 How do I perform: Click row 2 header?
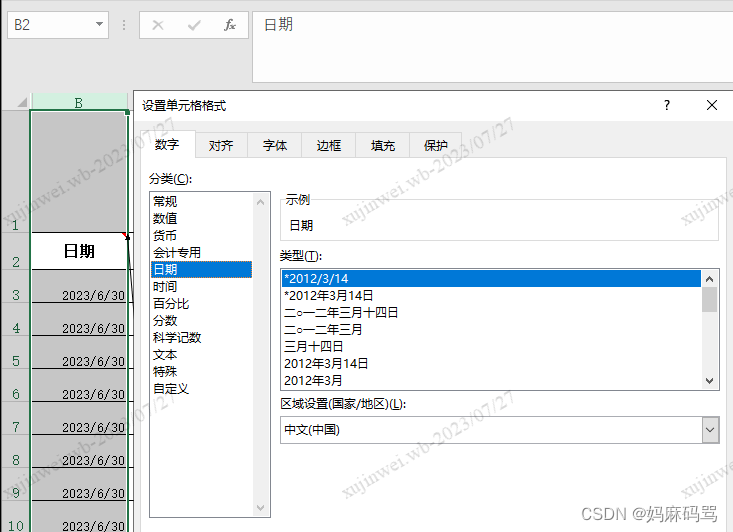click(x=15, y=251)
